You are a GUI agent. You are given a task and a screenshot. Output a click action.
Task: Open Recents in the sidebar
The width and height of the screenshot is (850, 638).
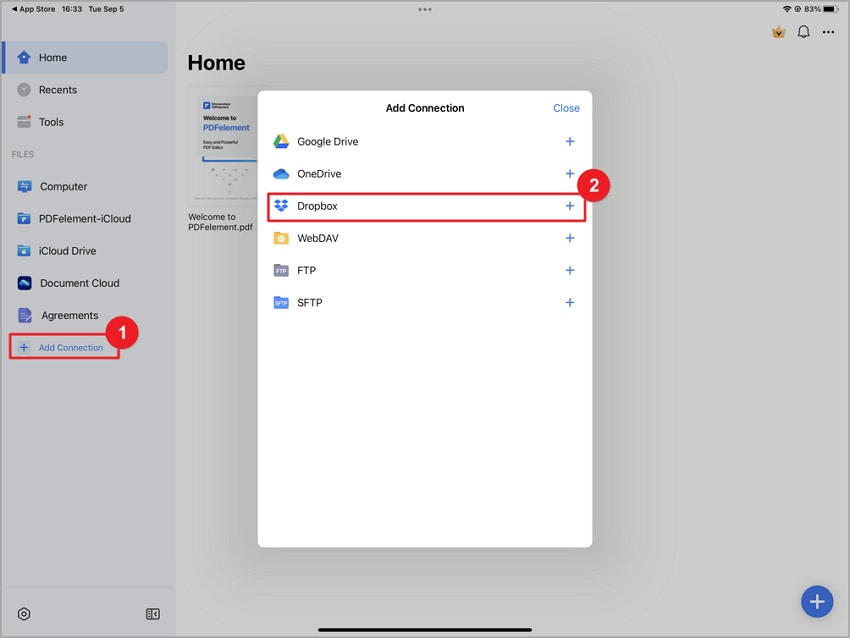[x=85, y=90]
